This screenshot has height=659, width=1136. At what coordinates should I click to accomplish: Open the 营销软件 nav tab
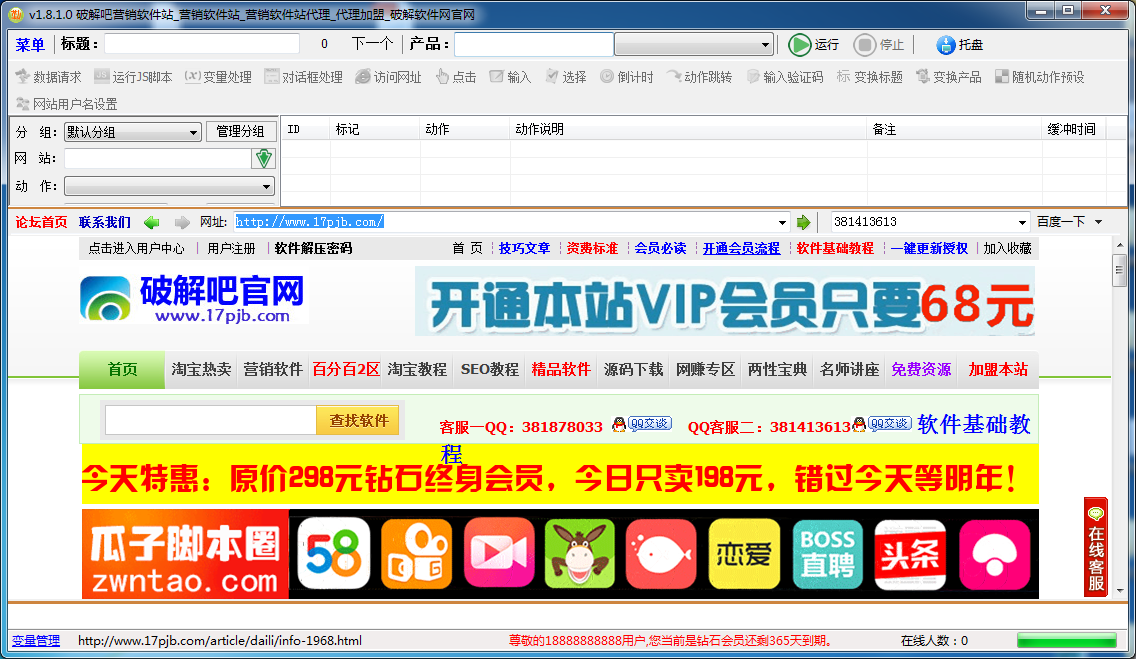pyautogui.click(x=272, y=370)
